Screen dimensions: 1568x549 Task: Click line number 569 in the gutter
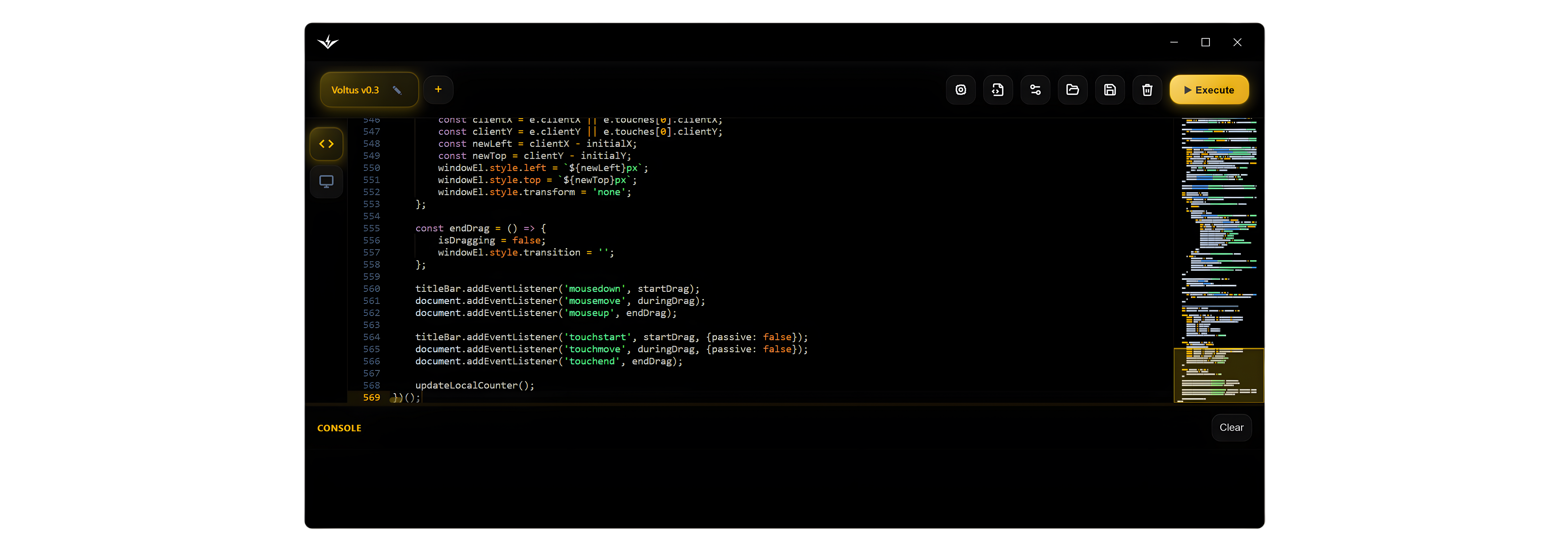(x=371, y=397)
